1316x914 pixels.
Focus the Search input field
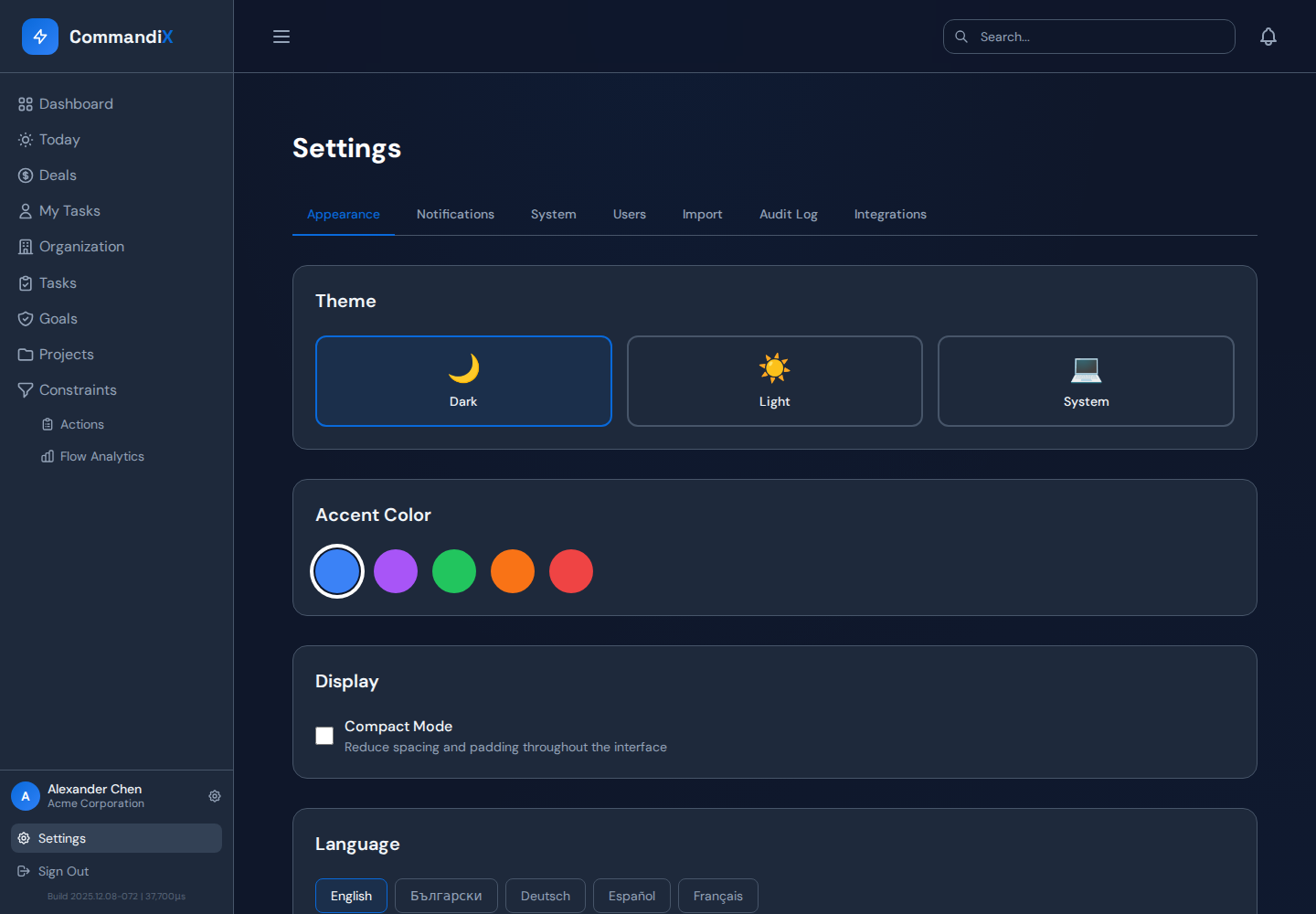coord(1089,37)
